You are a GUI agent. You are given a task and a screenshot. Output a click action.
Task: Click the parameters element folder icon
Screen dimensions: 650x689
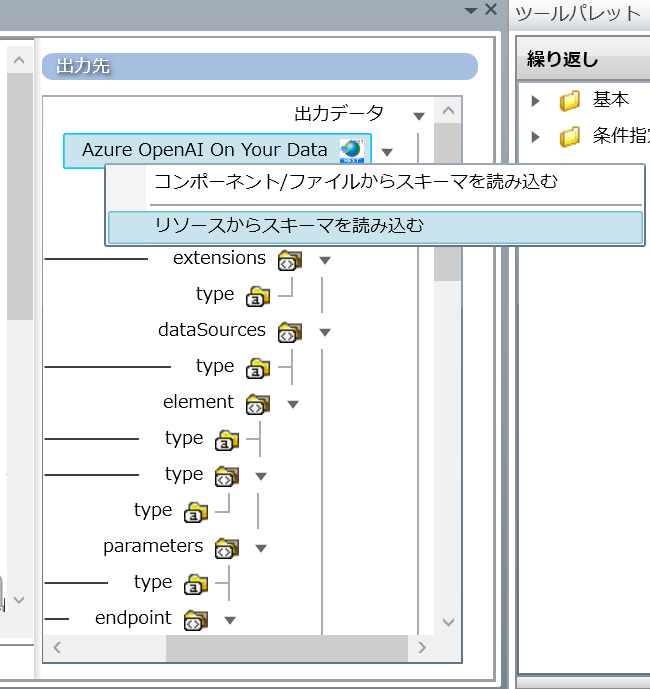point(227,548)
